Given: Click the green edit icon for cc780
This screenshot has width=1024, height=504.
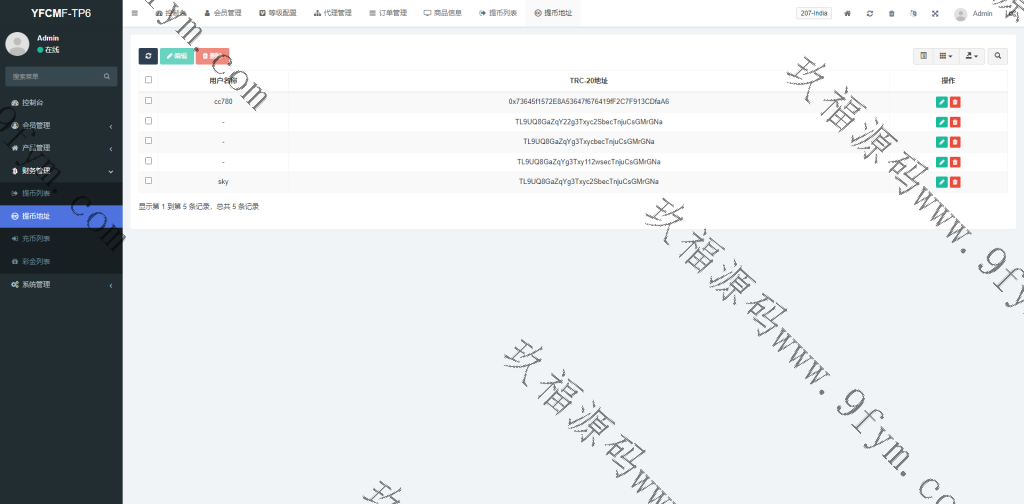Looking at the screenshot, I should (x=941, y=101).
